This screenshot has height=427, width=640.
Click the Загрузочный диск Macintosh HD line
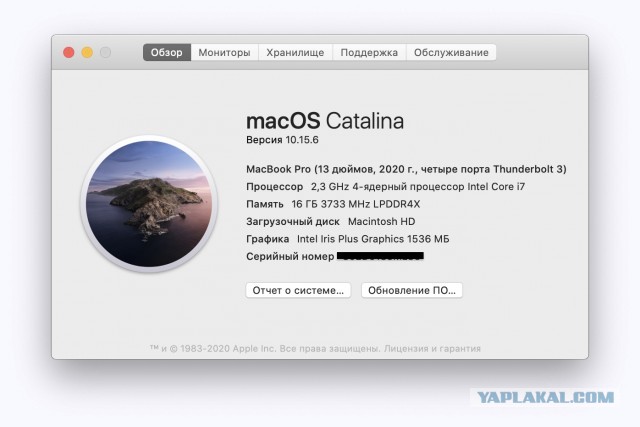point(331,222)
